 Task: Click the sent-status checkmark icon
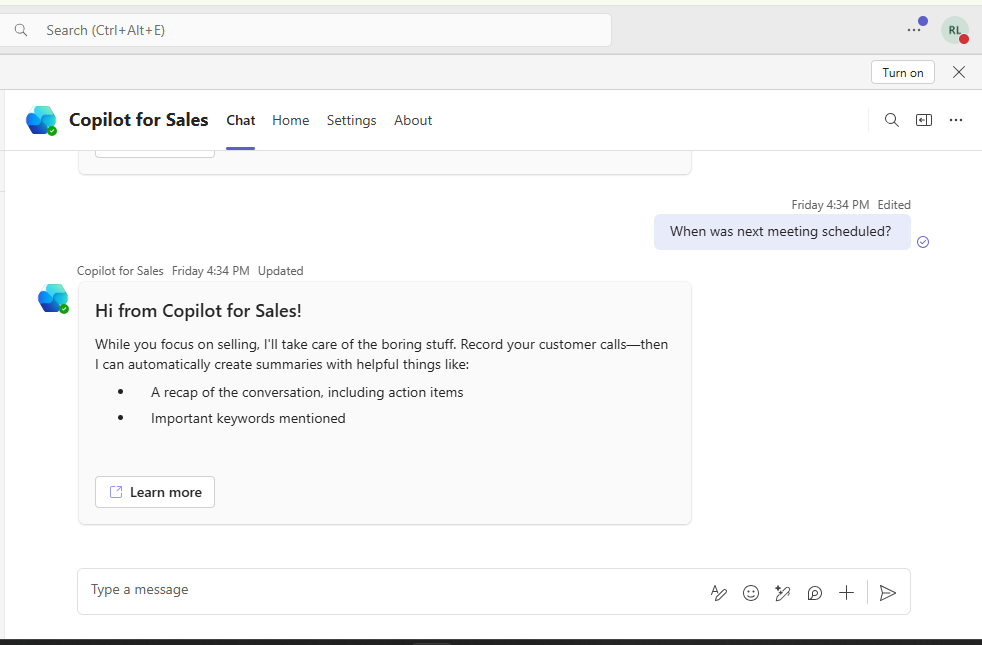point(923,242)
